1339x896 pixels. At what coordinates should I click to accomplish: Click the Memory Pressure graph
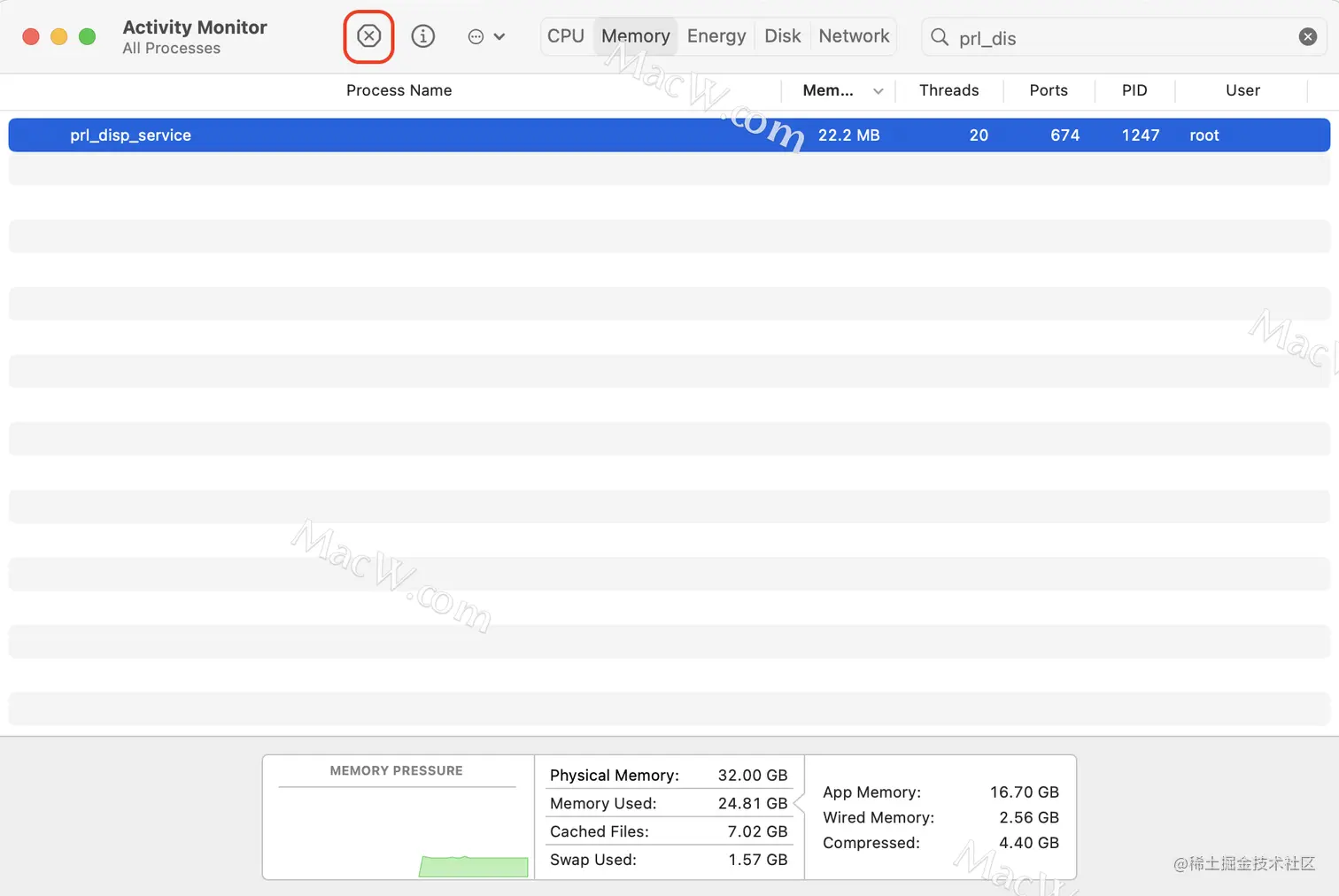[398, 832]
